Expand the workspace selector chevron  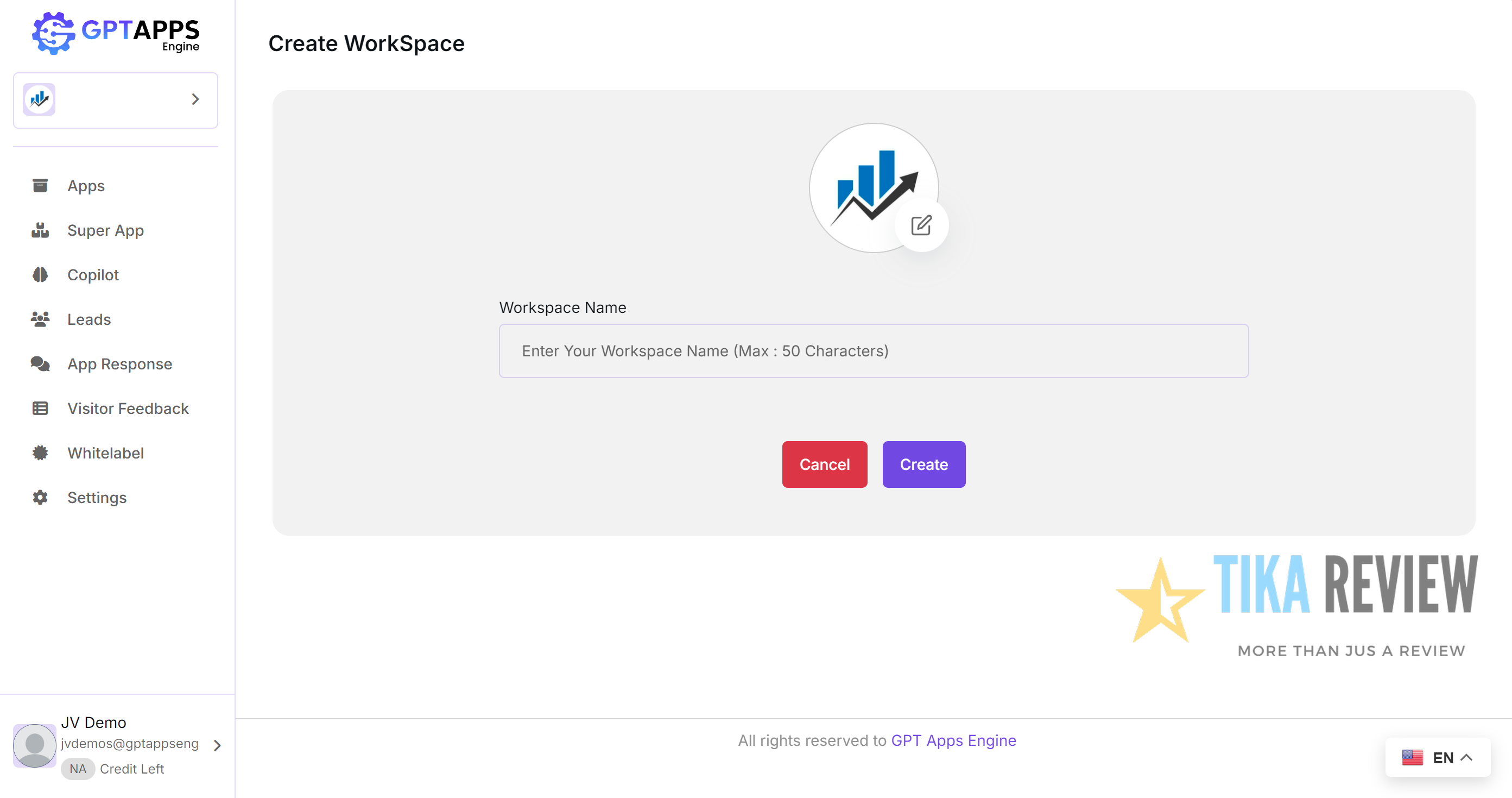[195, 99]
